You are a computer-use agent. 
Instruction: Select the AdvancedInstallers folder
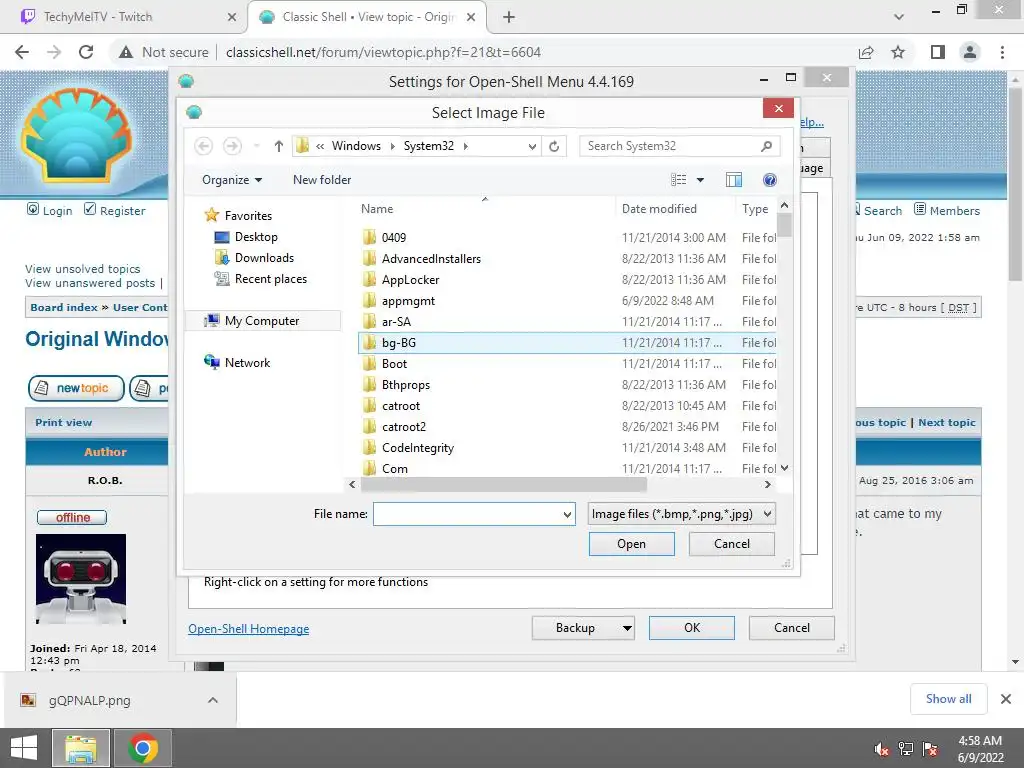567,259
